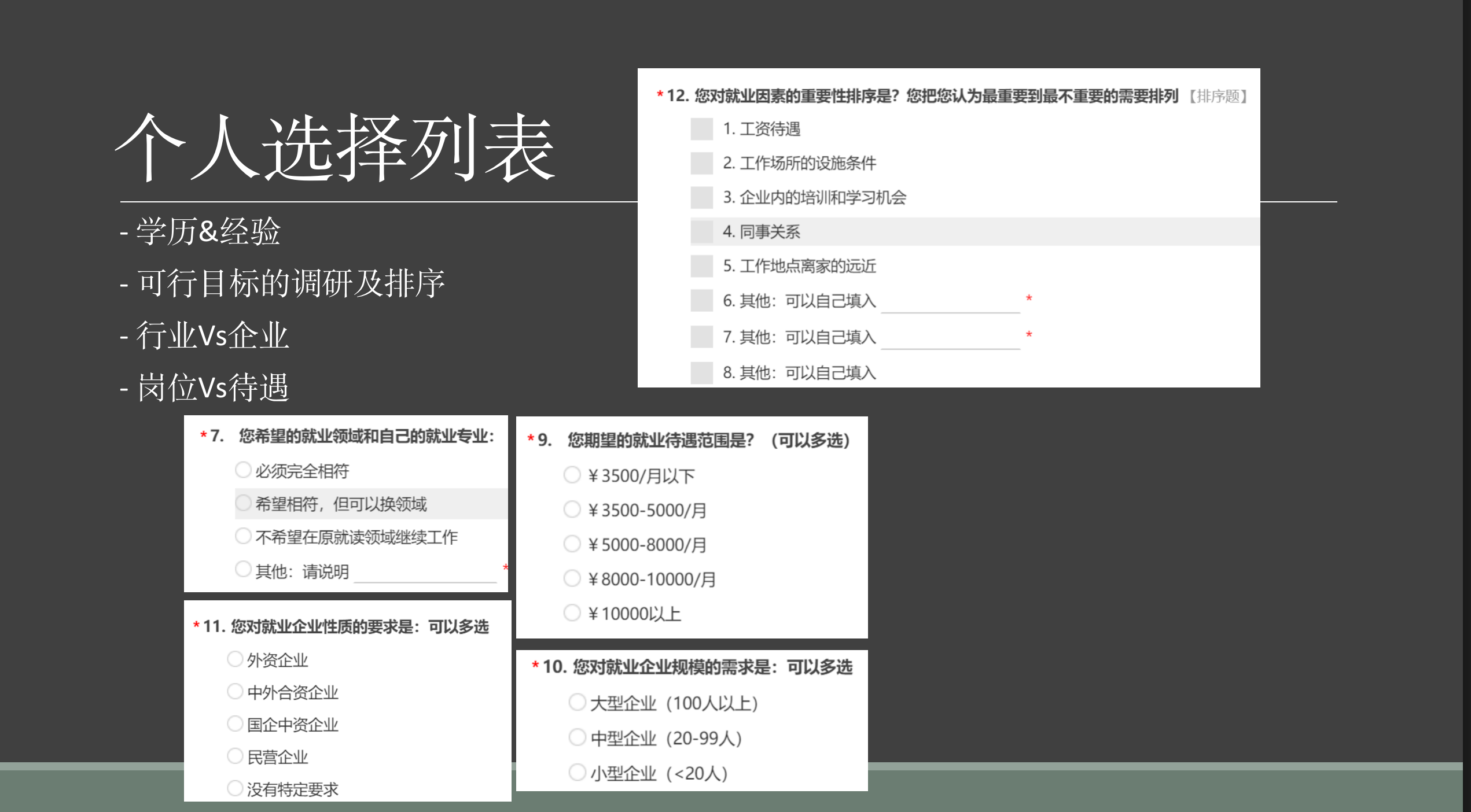
Task: Check the 同事关系 ranking box
Action: [701, 232]
